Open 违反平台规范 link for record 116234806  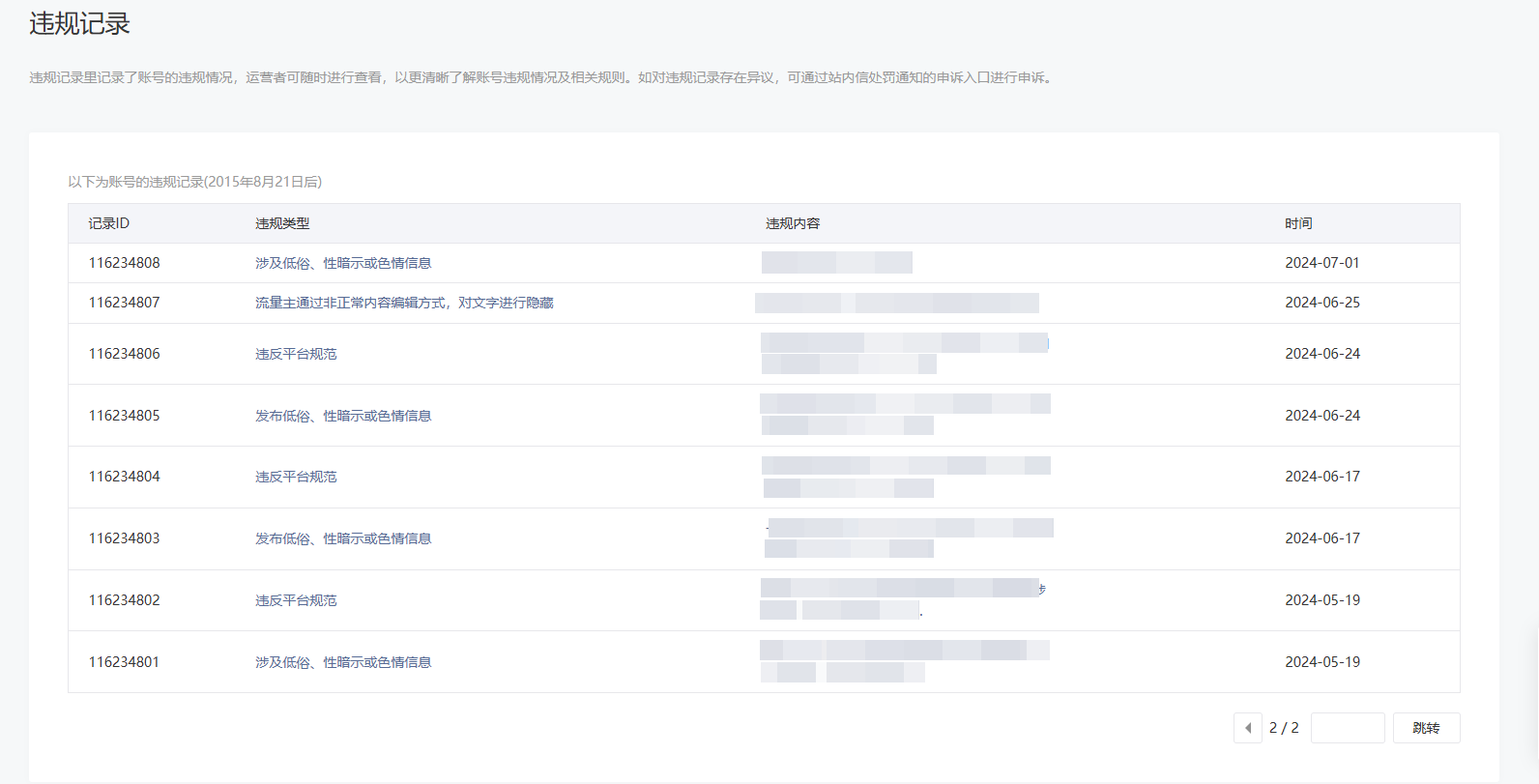click(296, 354)
